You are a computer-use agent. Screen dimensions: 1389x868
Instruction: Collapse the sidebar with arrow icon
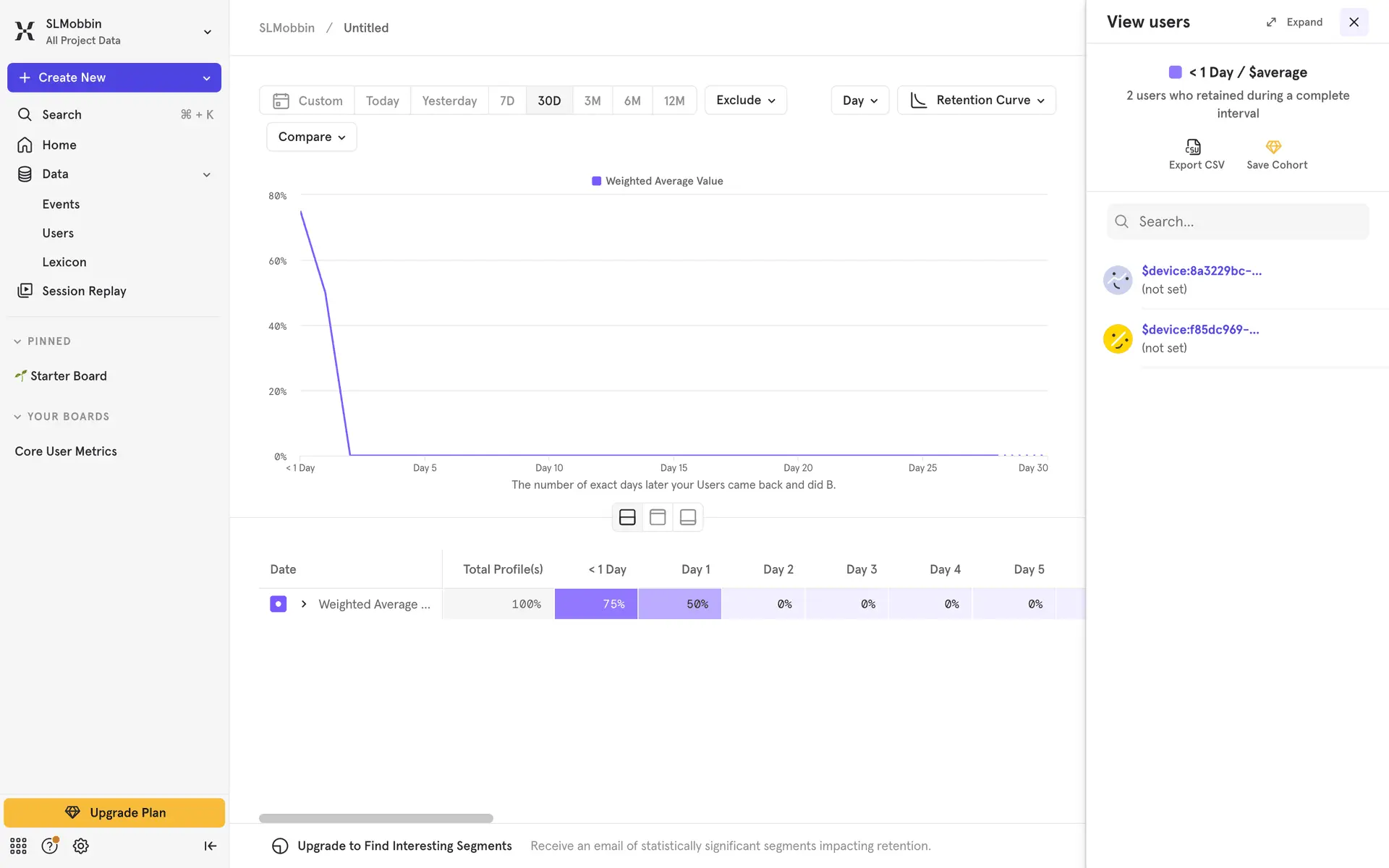210,846
